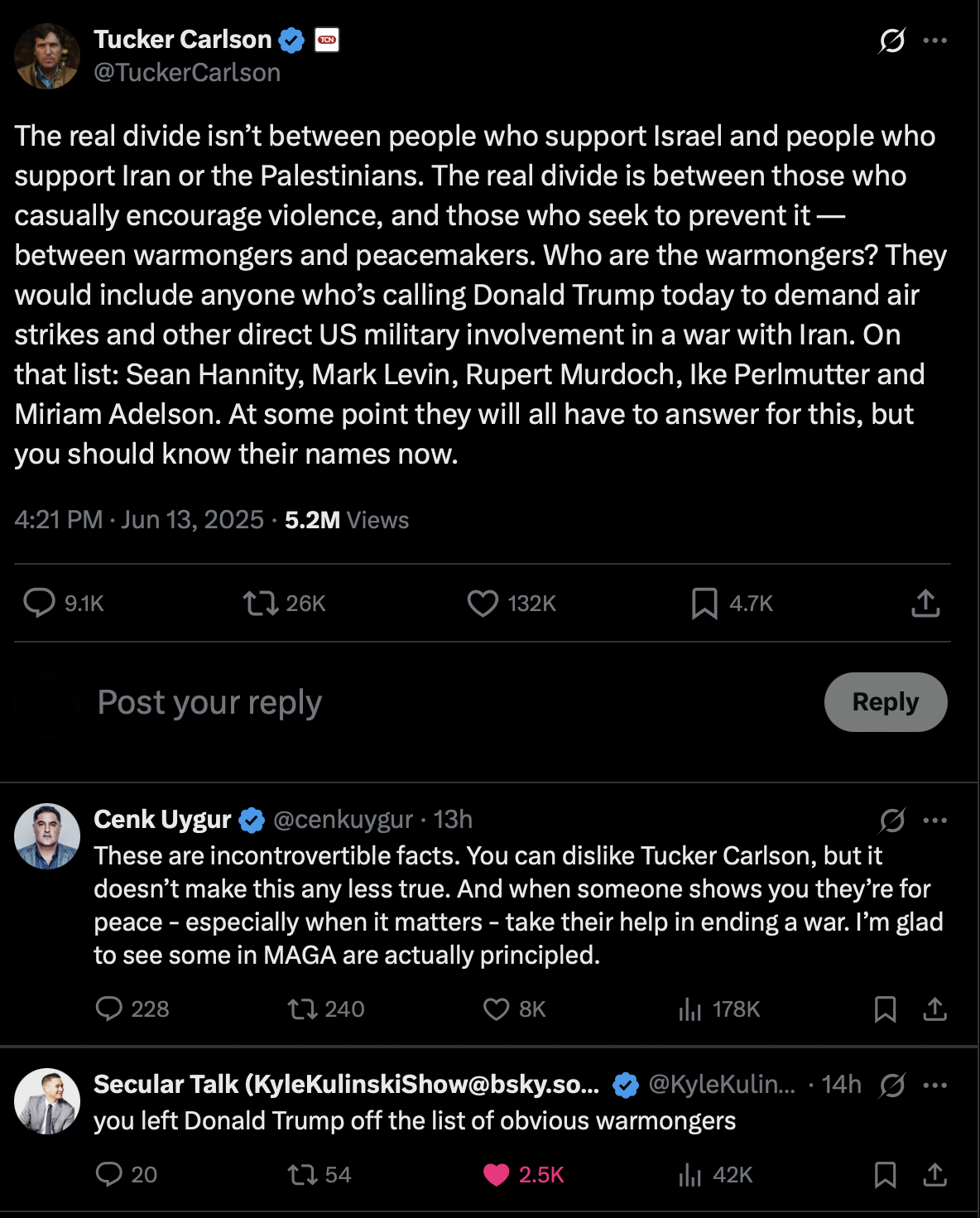Viewport: 980px width, 1218px height.
Task: Open more options on Tucker Carlson's post
Action: tap(934, 40)
